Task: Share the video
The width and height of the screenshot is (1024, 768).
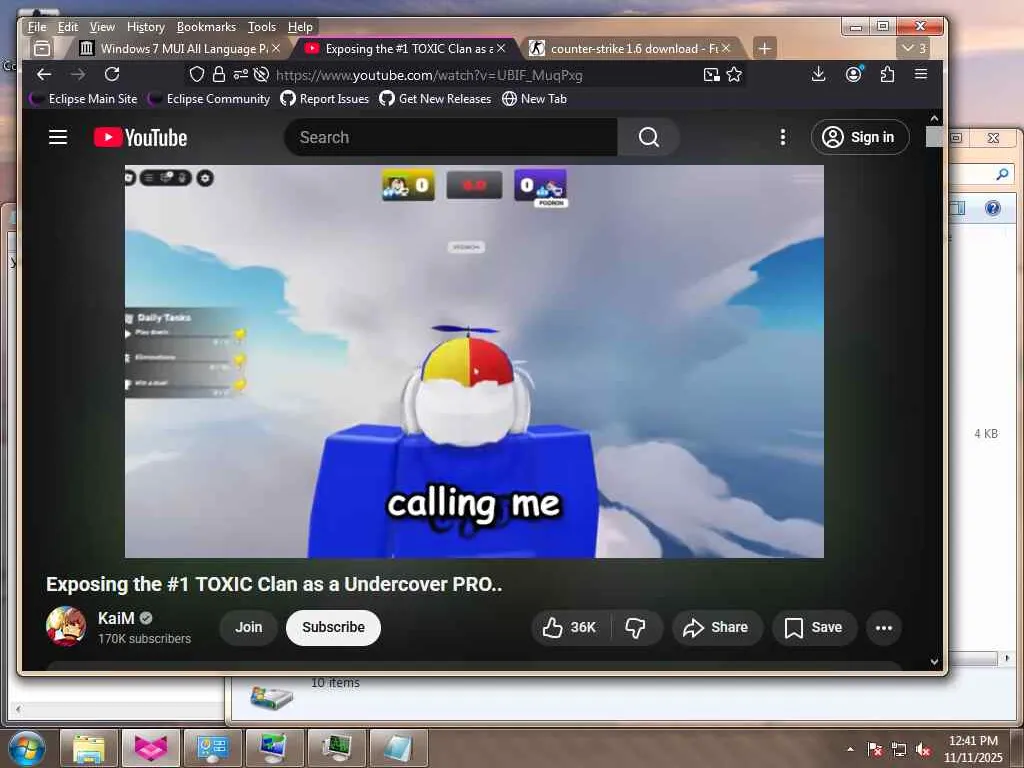Action: 716,628
